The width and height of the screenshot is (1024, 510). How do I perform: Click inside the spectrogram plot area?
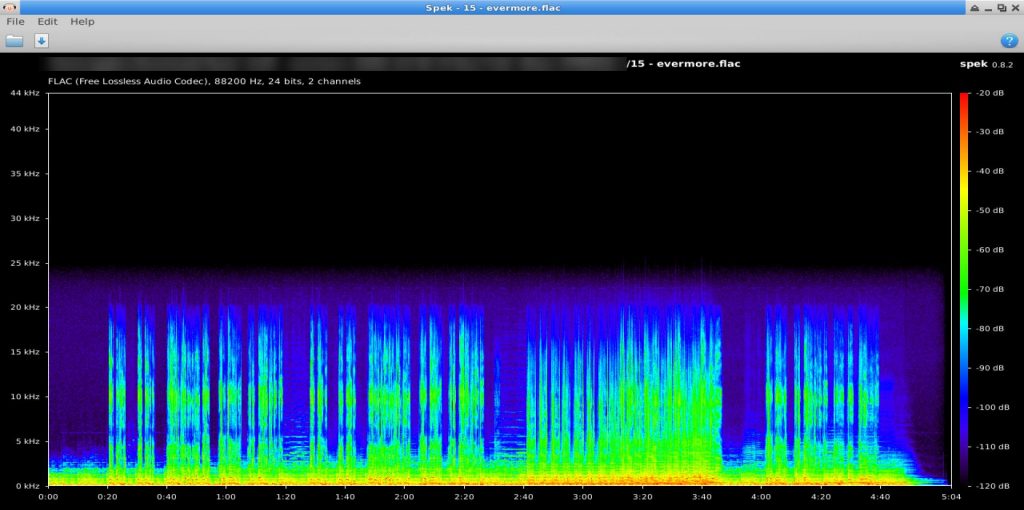point(500,289)
